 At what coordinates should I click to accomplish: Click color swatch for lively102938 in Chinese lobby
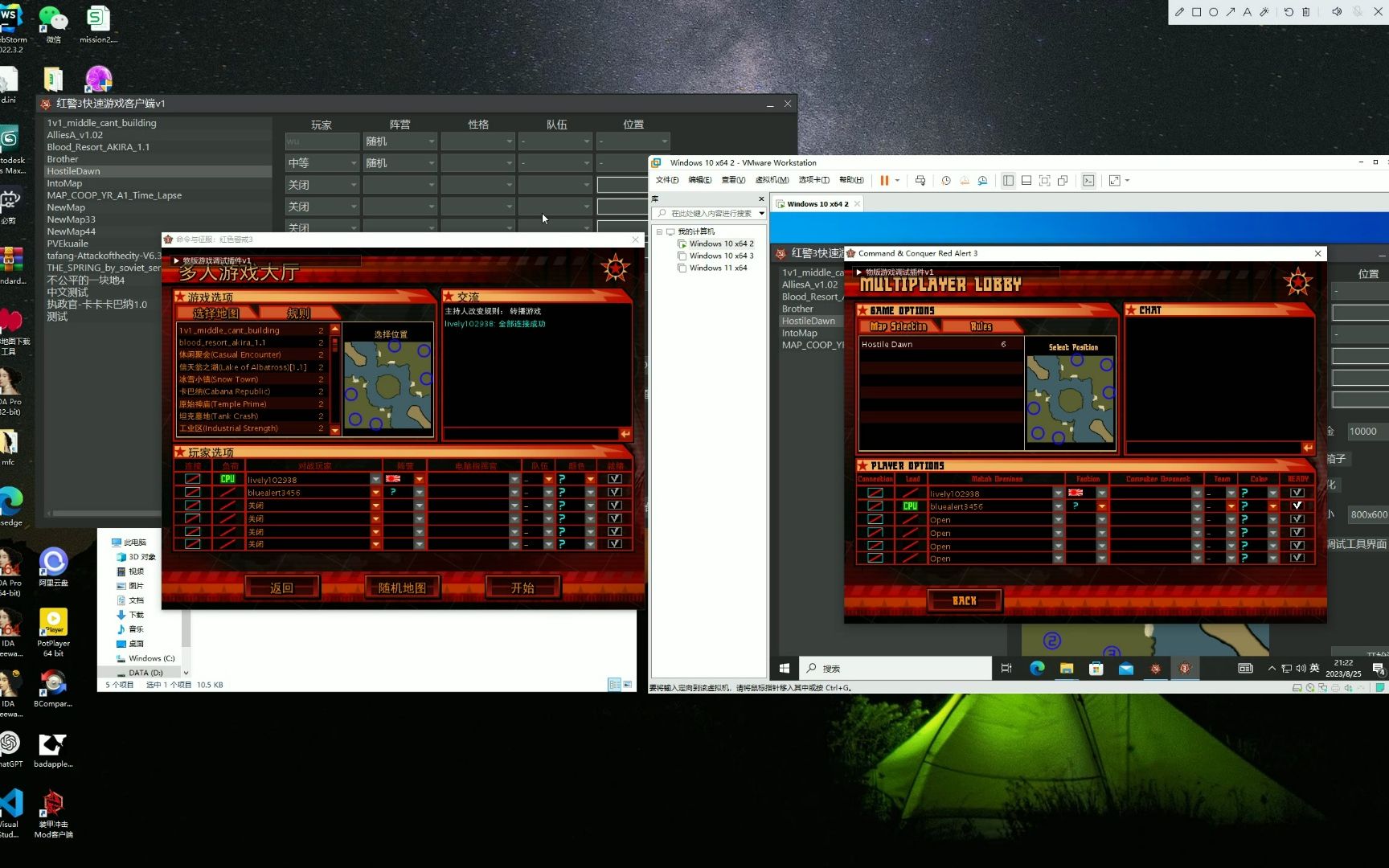[562, 479]
